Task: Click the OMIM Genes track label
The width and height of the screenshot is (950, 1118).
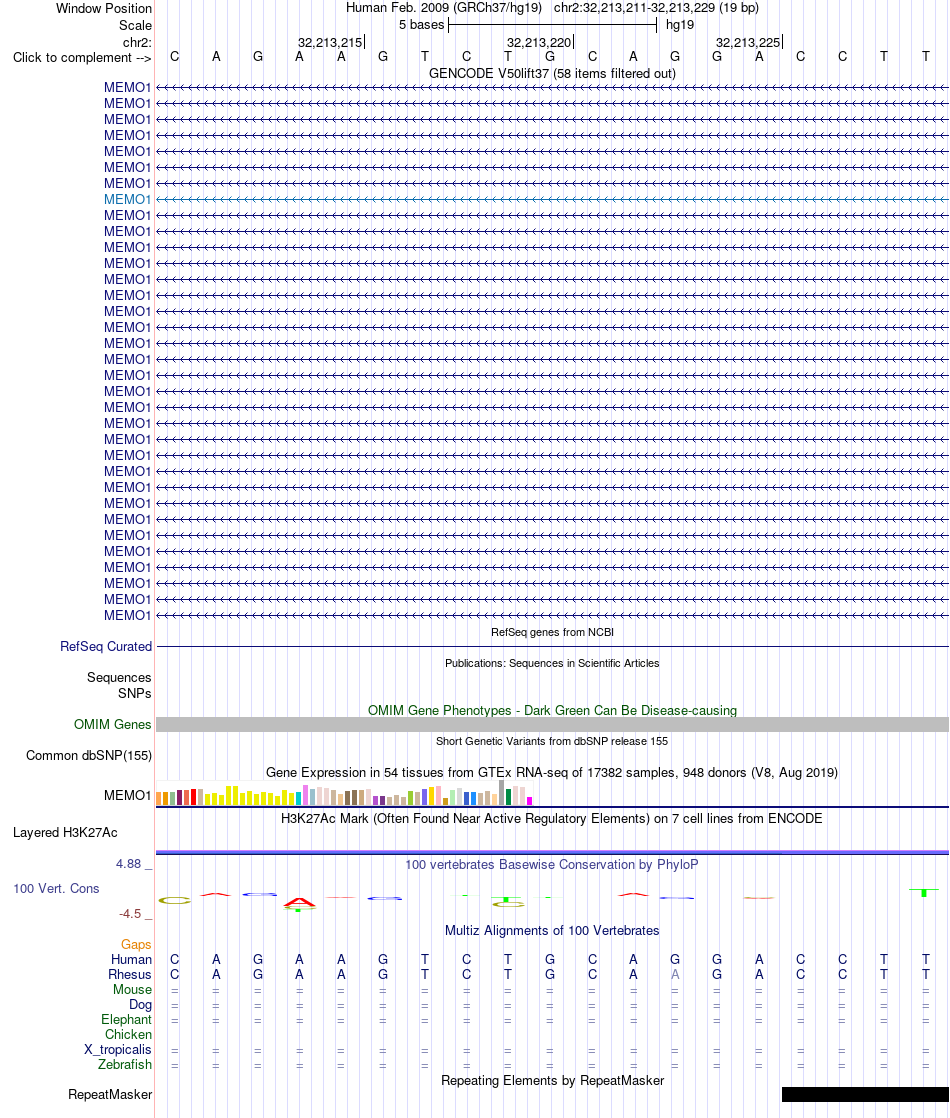Action: click(113, 724)
